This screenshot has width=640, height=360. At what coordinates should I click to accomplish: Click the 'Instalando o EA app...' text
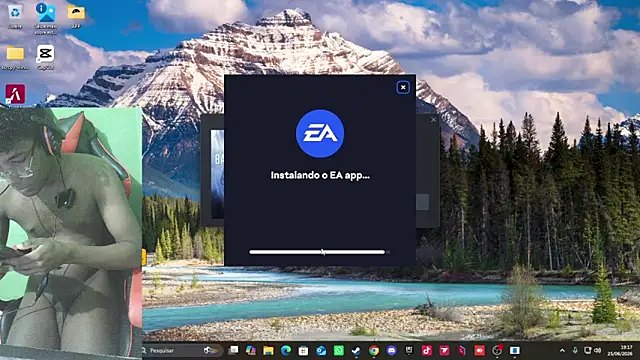pos(320,176)
